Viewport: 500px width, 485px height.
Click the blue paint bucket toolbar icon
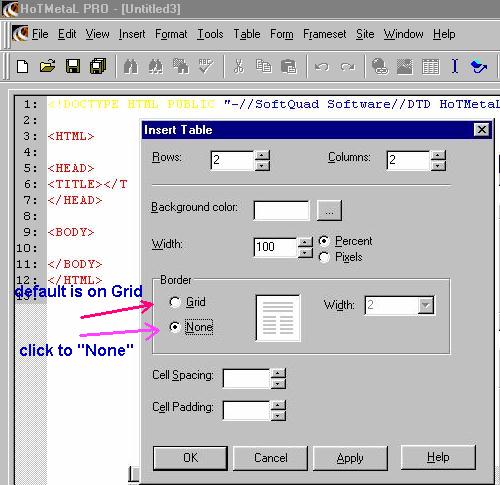pos(479,67)
